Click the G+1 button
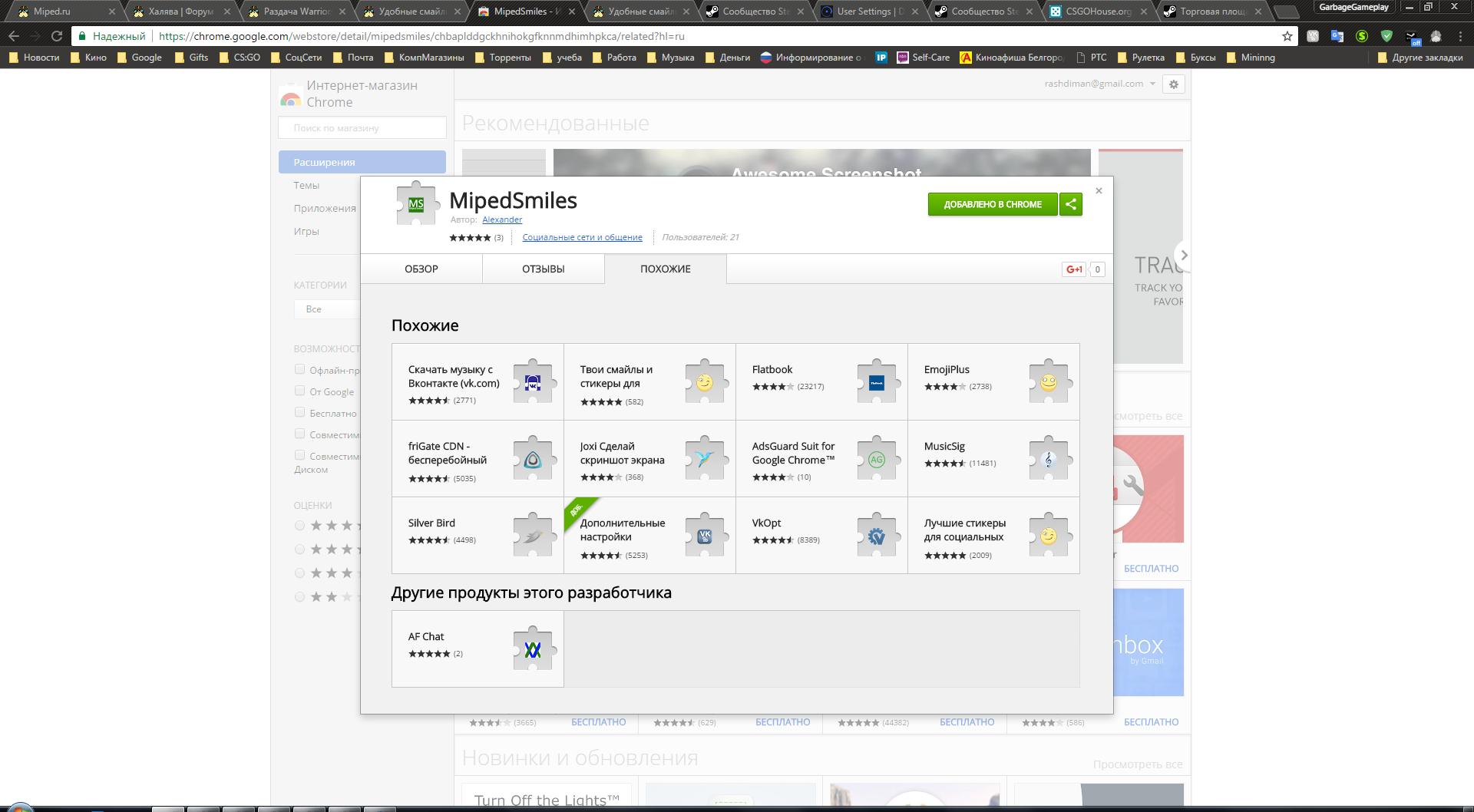 pyautogui.click(x=1074, y=269)
